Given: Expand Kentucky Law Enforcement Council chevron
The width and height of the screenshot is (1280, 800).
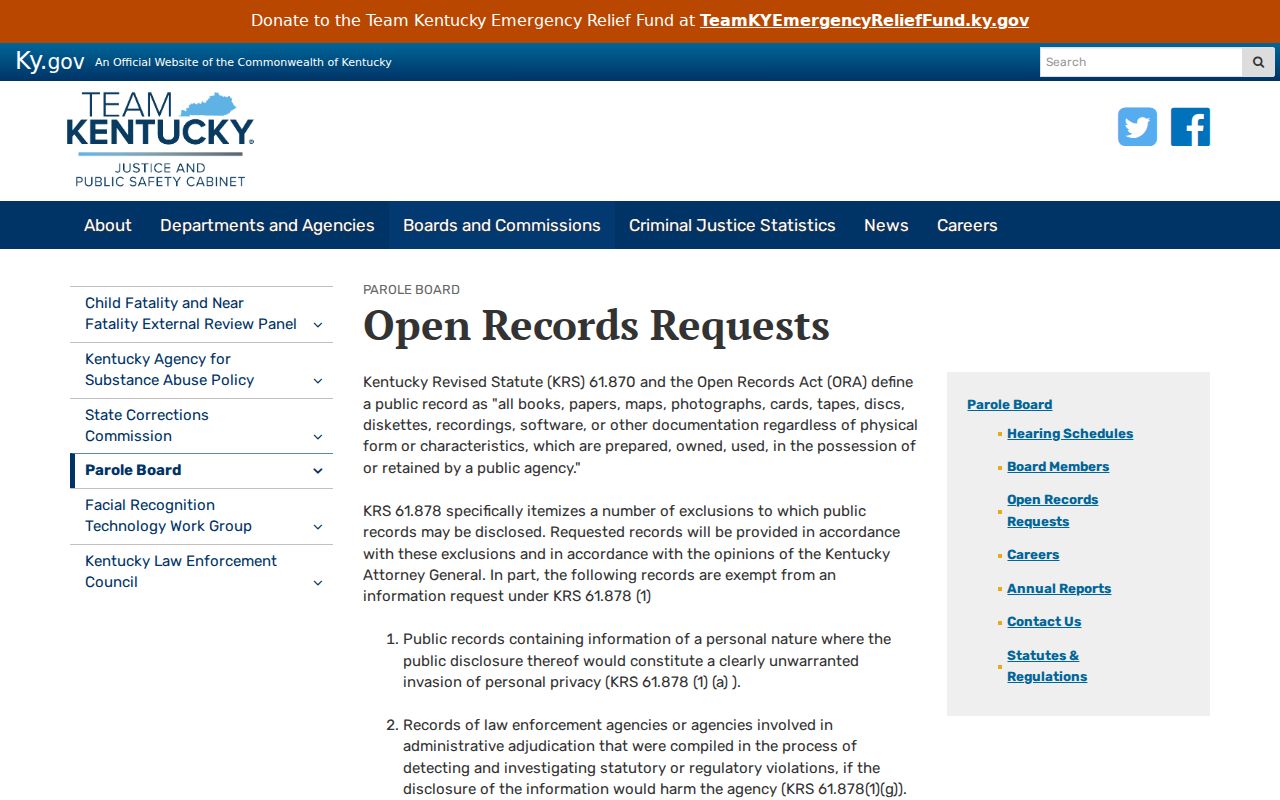Looking at the screenshot, I should (318, 582).
